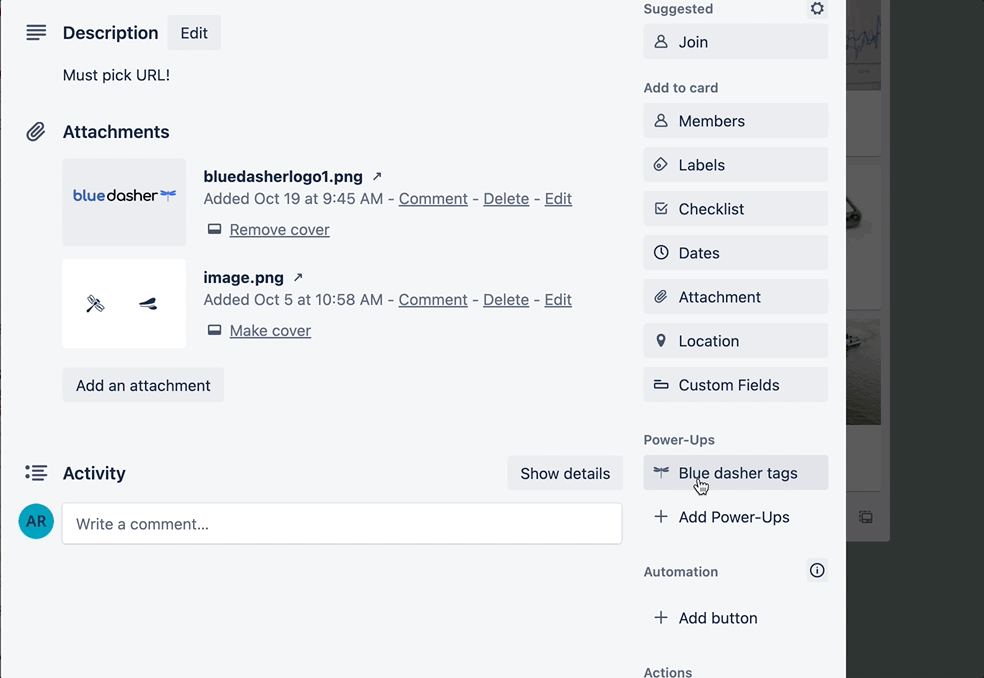
Task: Edit the card description
Action: coord(193,32)
